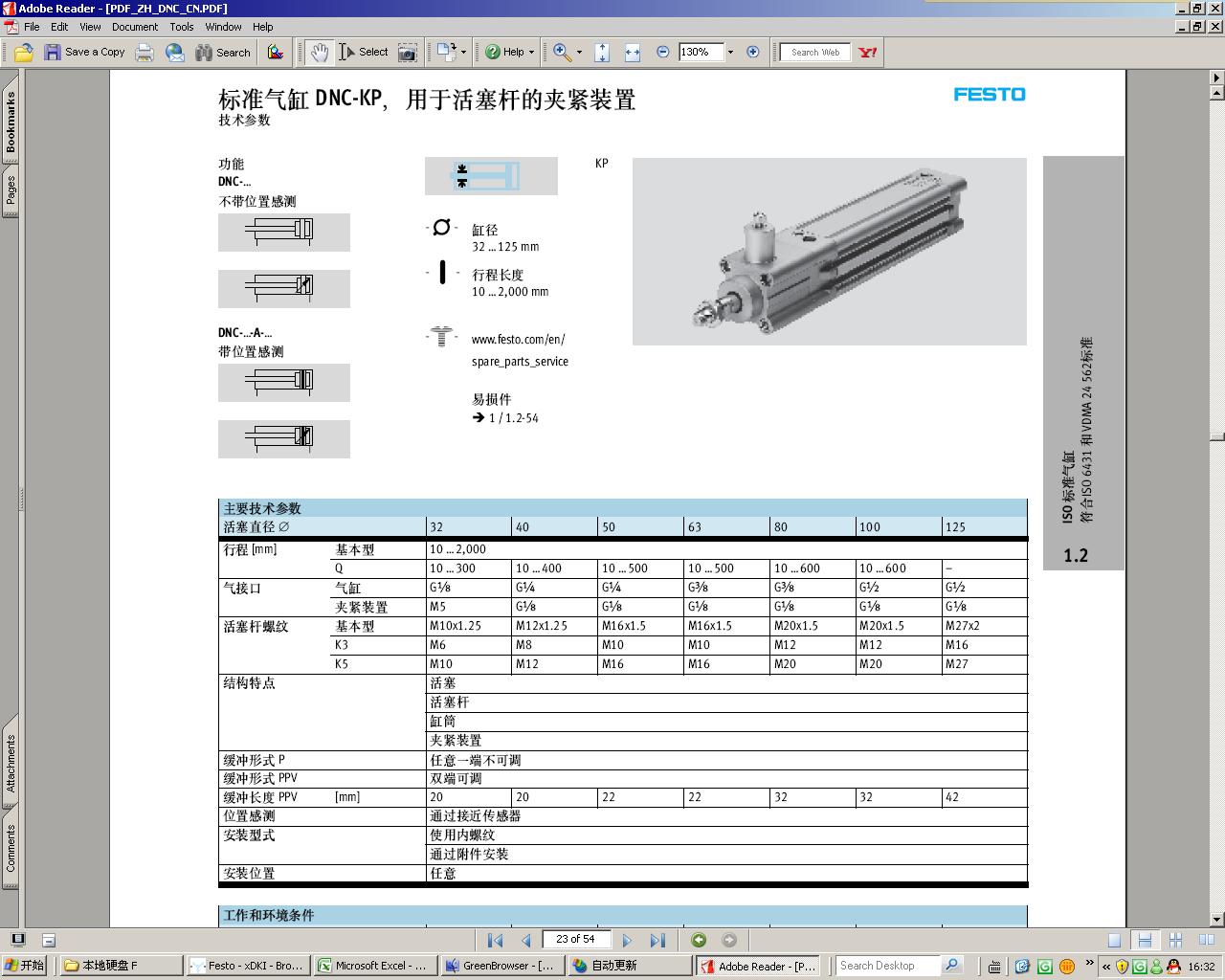Open the Window menu
The image size is (1225, 980).
pos(223,27)
